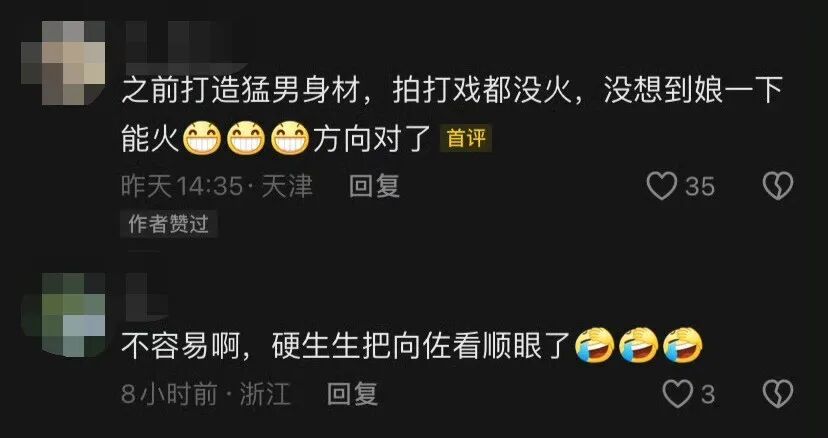
Task: Click the 作者赞过 tag
Action: pos(168,225)
